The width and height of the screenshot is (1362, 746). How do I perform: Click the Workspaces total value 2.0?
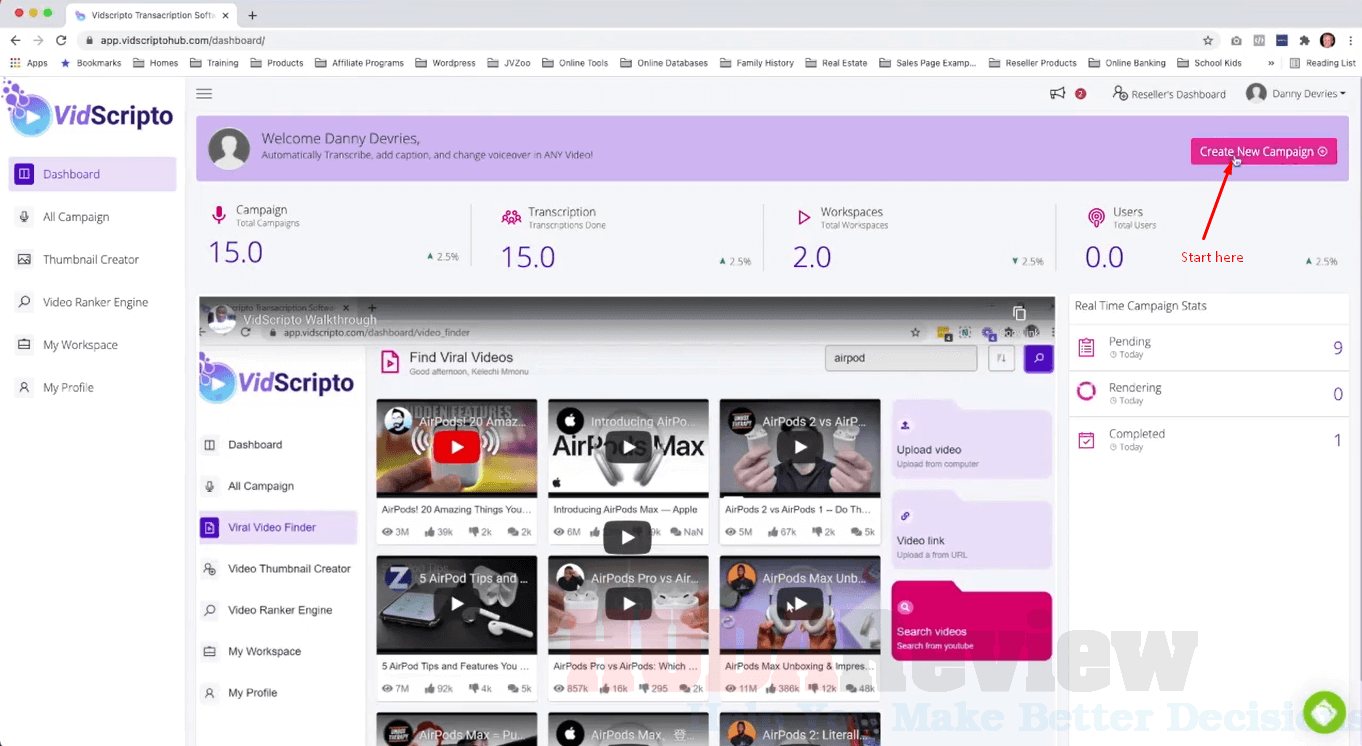[812, 257]
